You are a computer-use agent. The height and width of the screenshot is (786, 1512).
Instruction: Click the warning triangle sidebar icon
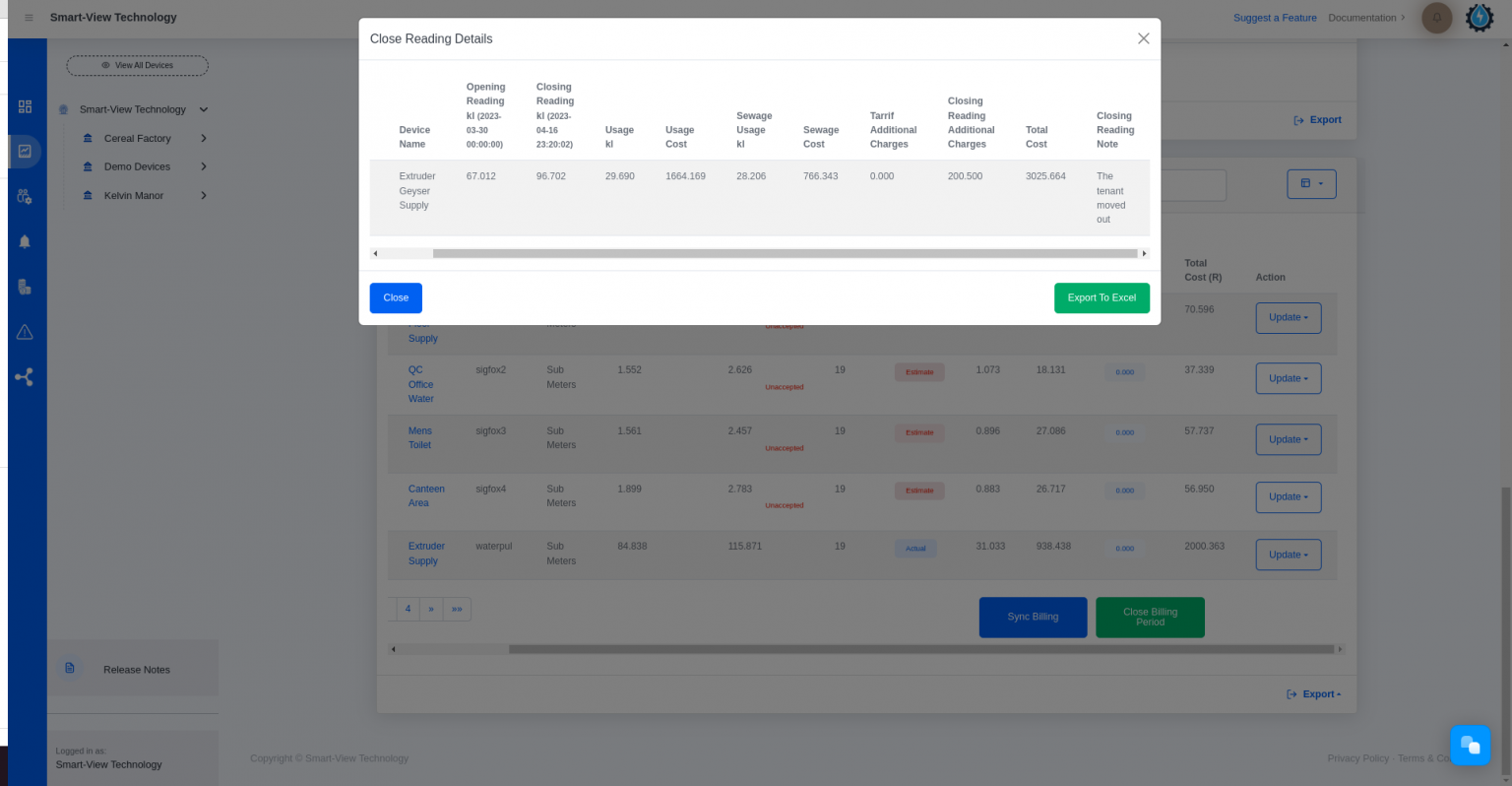pyautogui.click(x=25, y=332)
